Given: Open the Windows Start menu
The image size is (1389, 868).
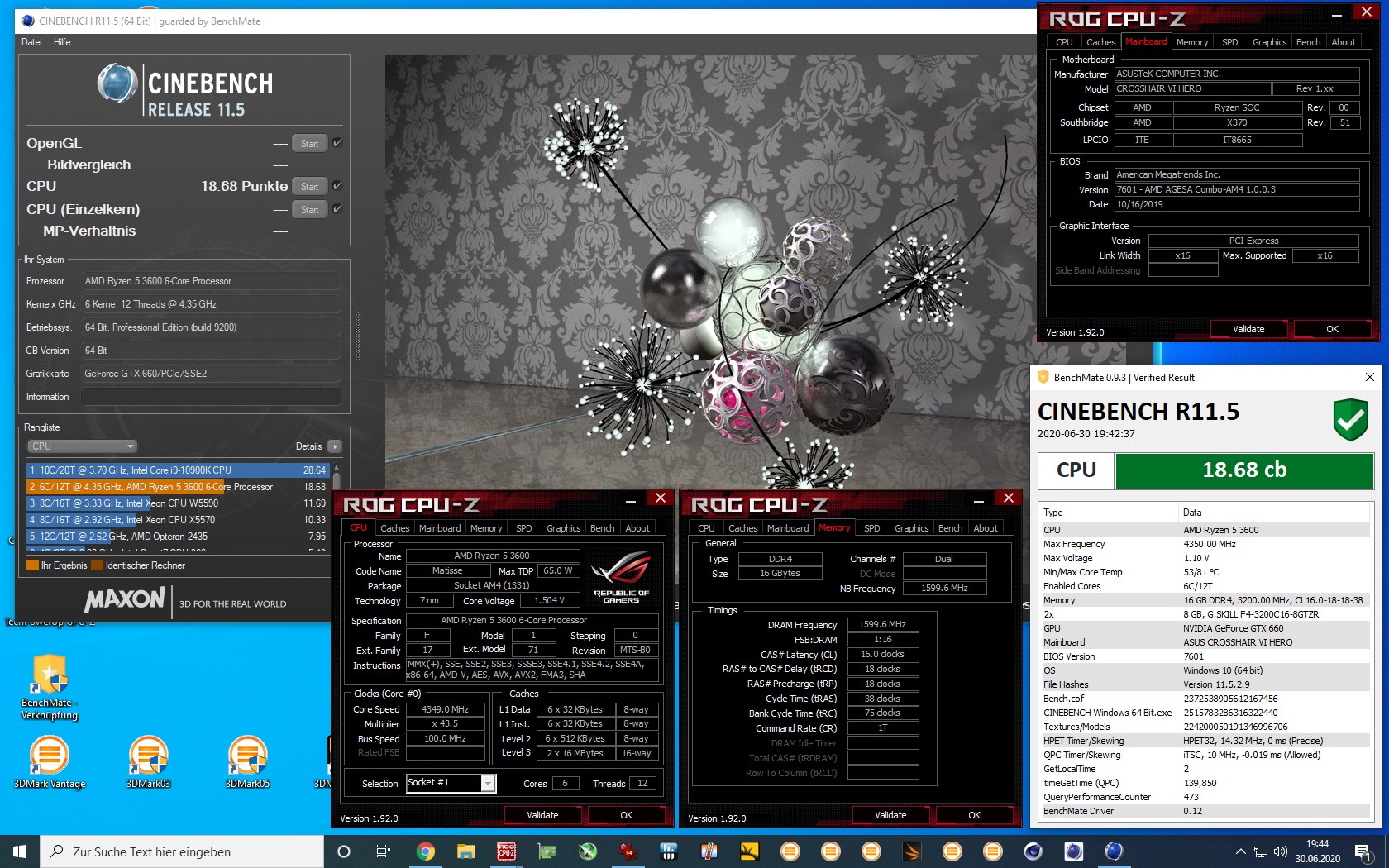Looking at the screenshot, I should click(20, 851).
